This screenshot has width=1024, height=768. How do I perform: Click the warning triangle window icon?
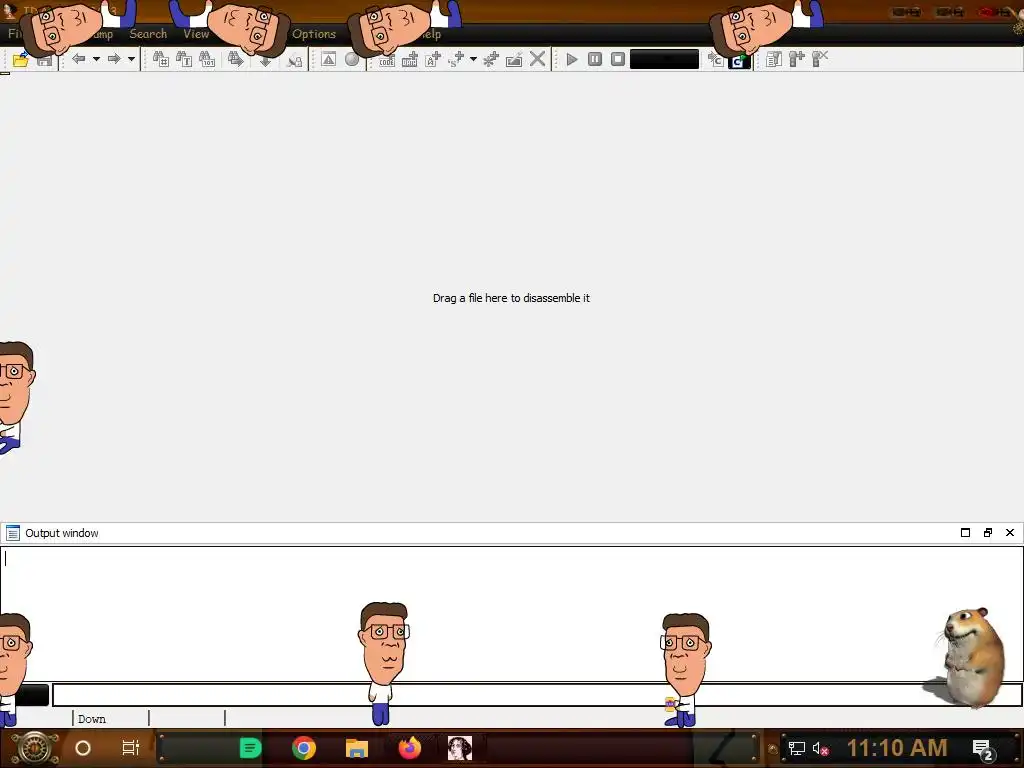[328, 59]
